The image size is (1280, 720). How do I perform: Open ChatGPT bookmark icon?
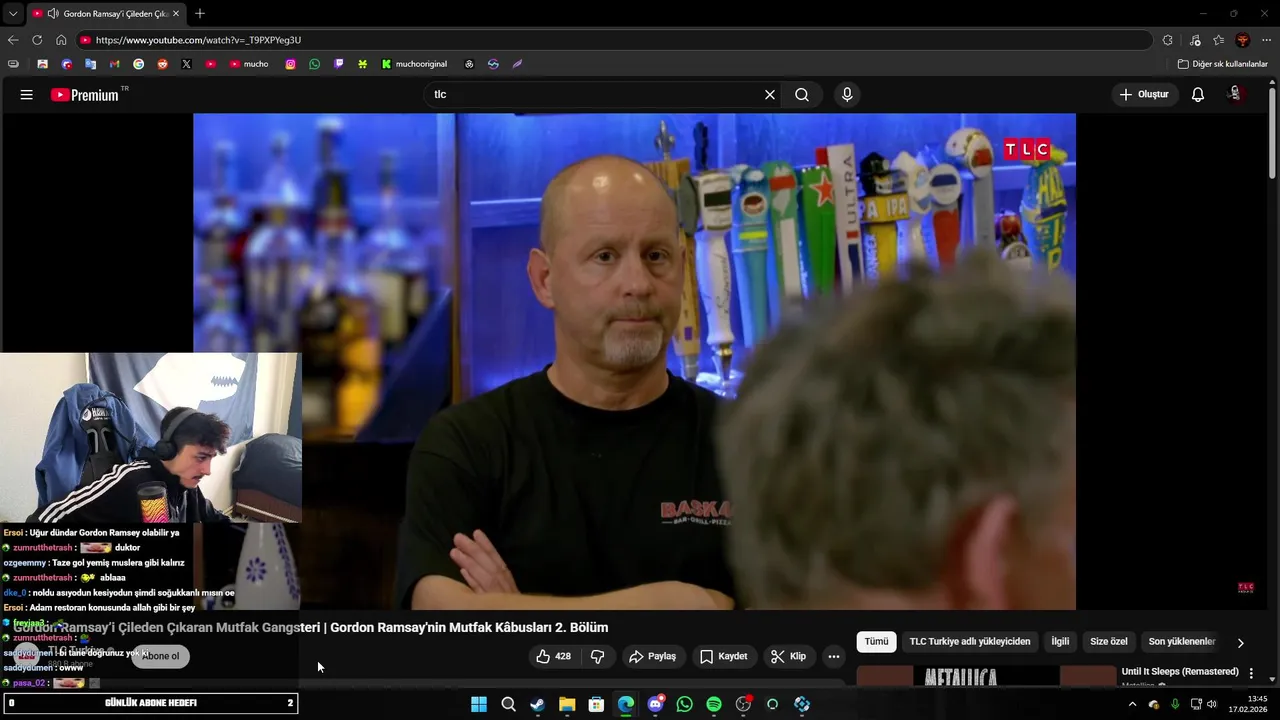pyautogui.click(x=469, y=64)
